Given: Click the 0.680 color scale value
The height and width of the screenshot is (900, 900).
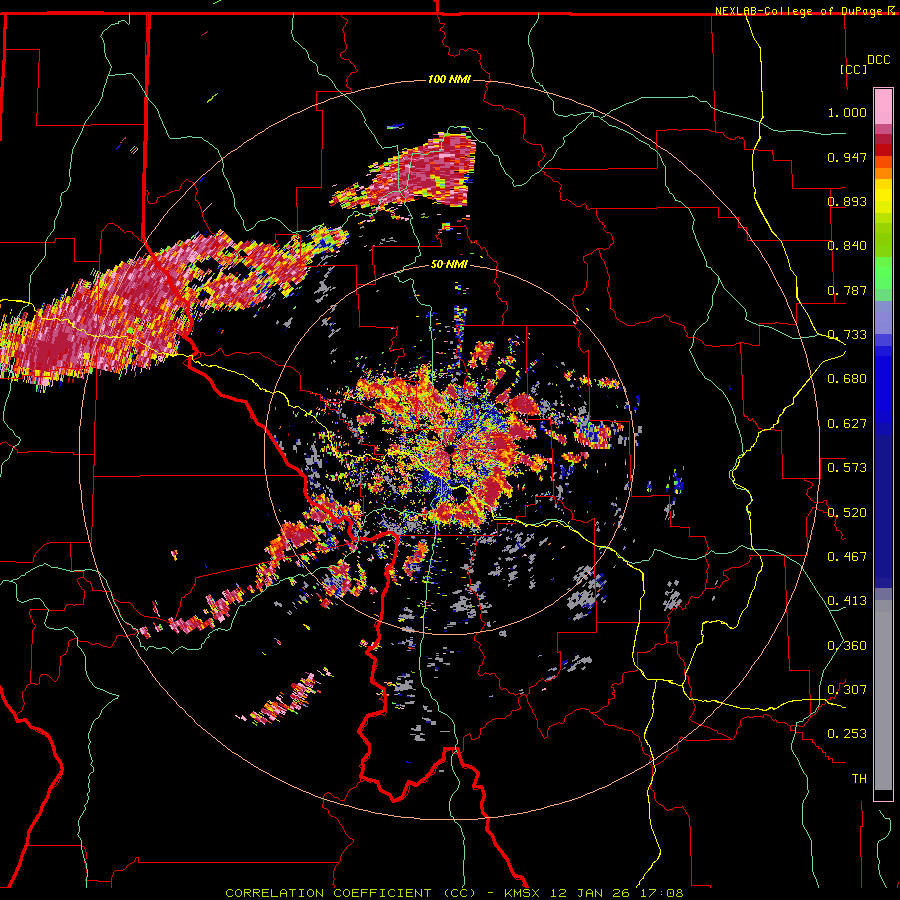Looking at the screenshot, I should pos(847,379).
